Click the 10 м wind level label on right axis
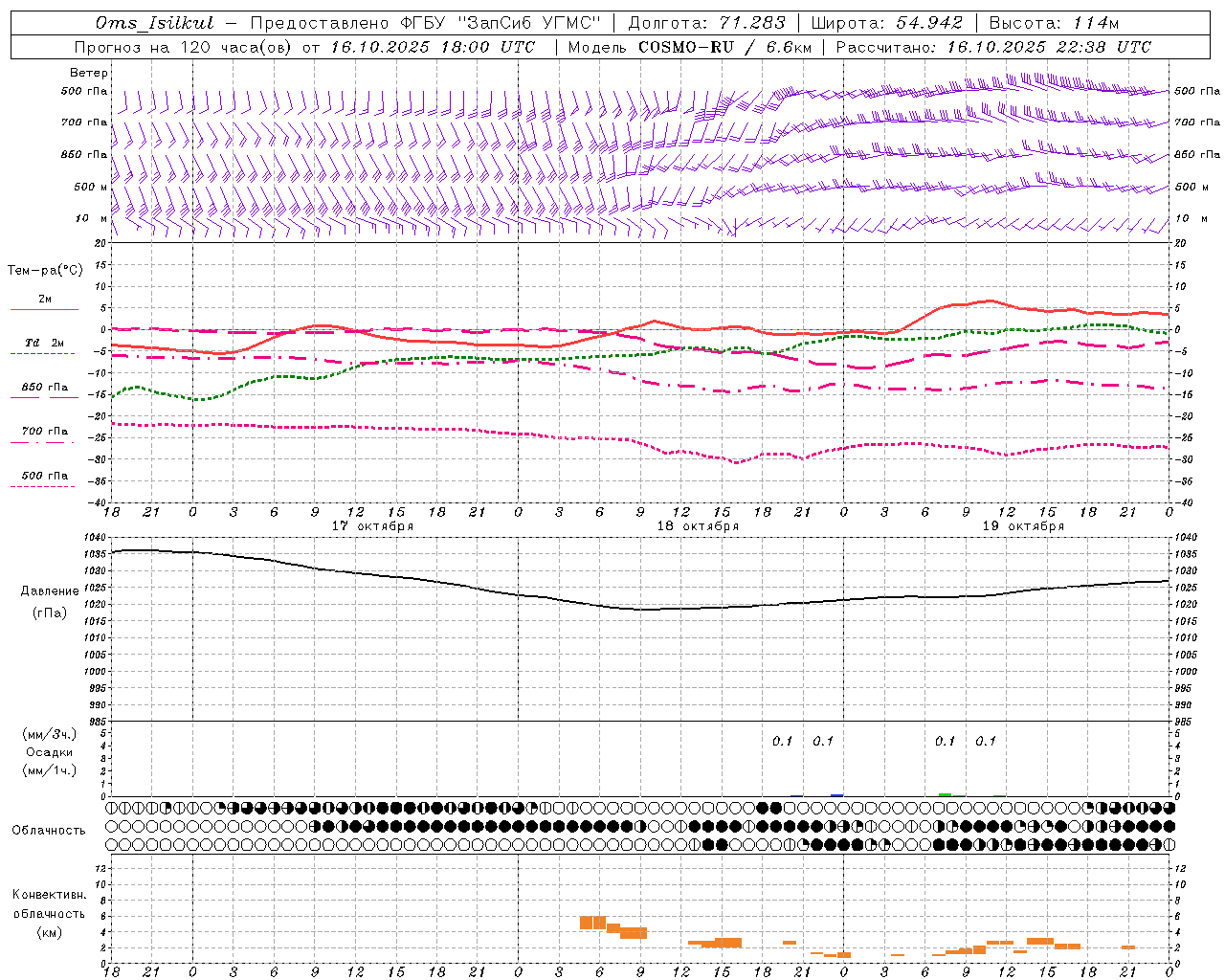This screenshot has height=980, width=1225. click(x=1191, y=219)
